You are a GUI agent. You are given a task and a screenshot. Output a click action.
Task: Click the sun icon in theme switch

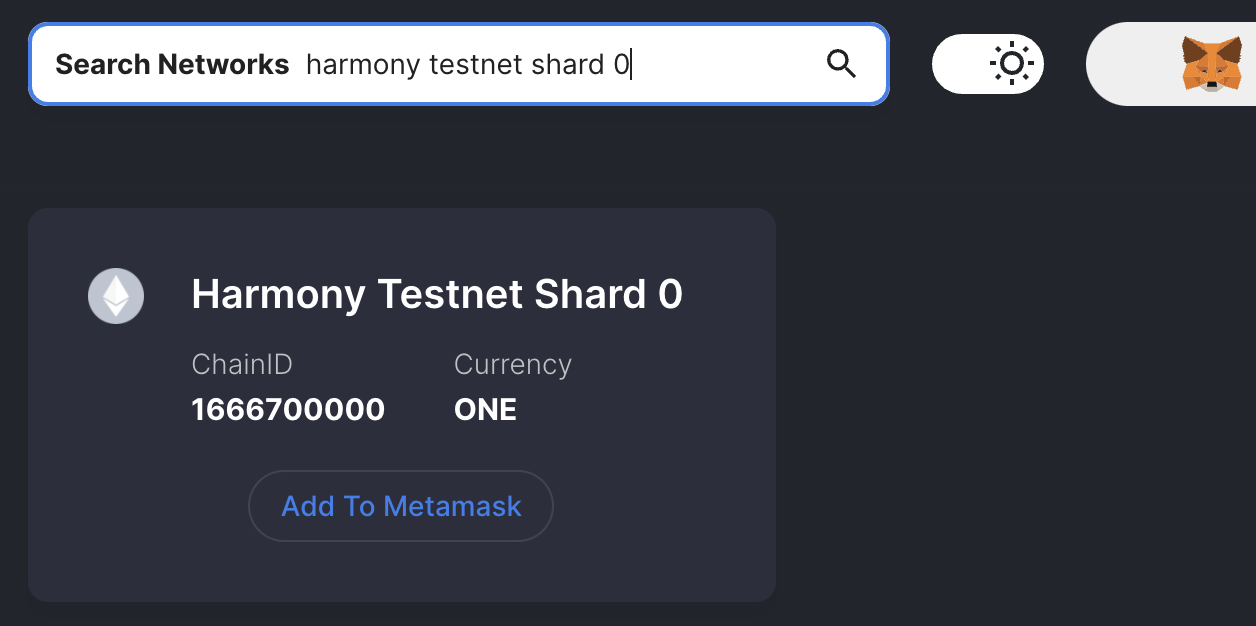(1011, 64)
